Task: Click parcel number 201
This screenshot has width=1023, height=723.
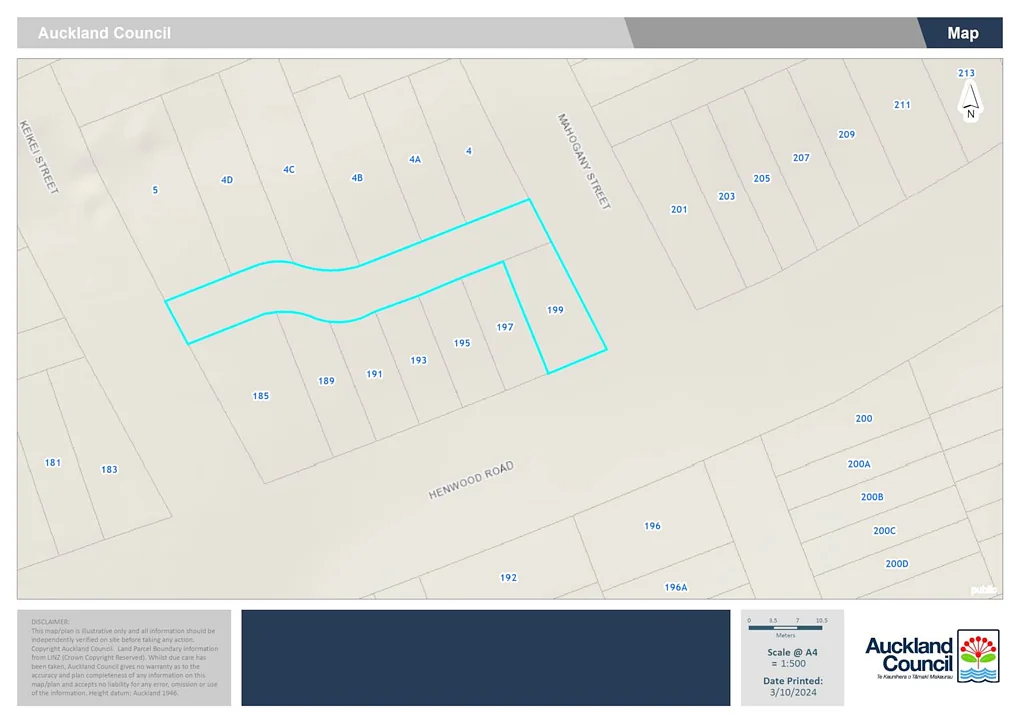Action: [679, 209]
